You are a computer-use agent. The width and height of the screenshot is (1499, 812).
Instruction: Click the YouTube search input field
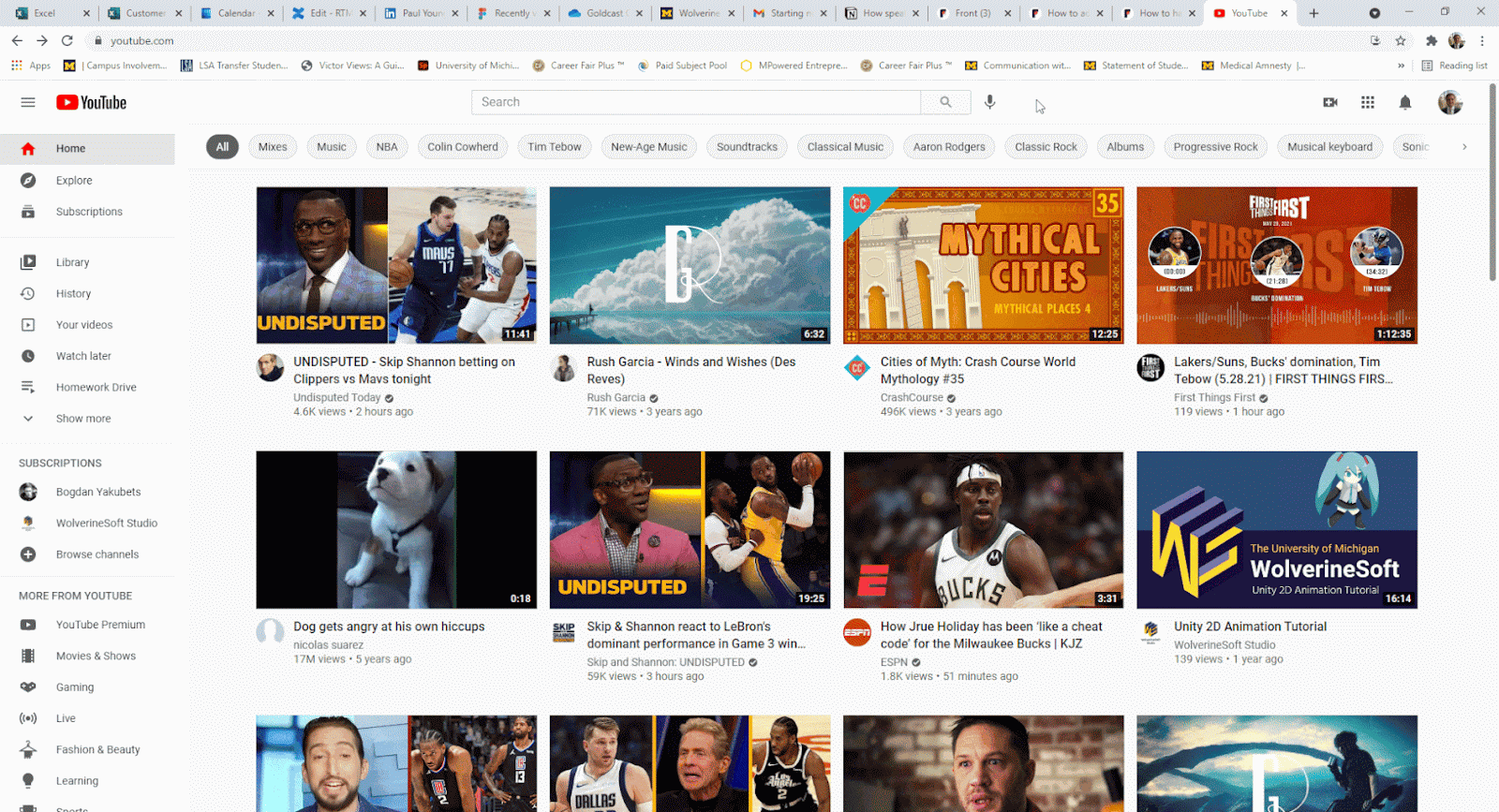696,102
